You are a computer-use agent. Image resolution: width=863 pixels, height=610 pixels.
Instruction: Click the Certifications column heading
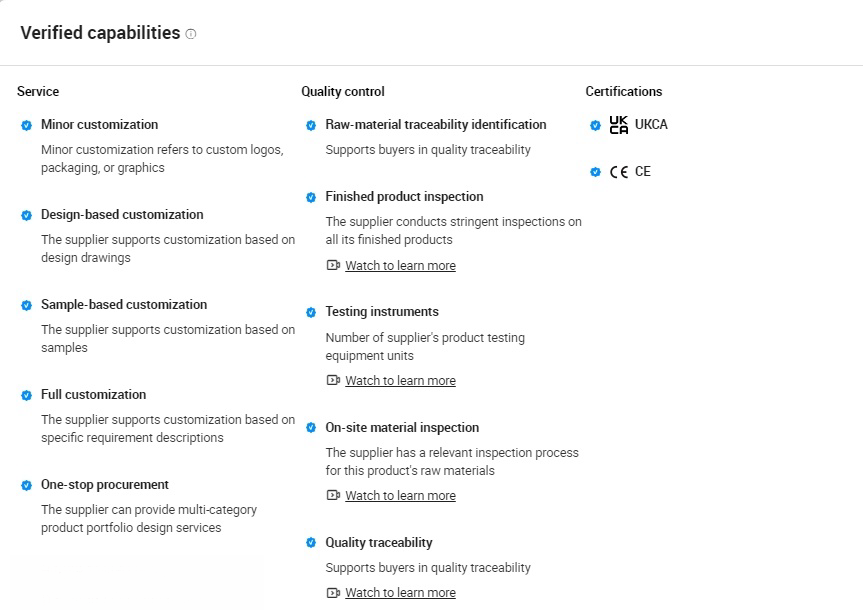click(x=624, y=92)
